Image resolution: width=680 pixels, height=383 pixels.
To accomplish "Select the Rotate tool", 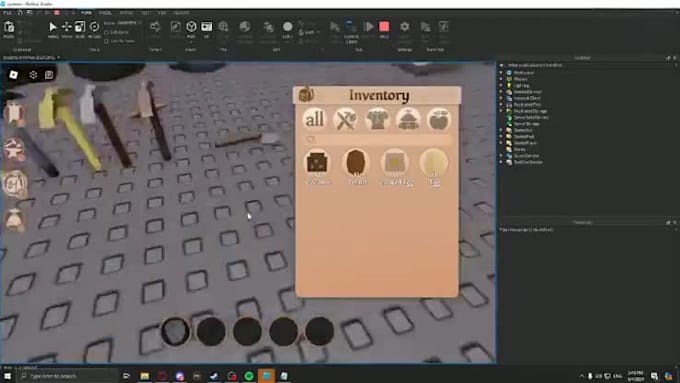I will 94,29.
